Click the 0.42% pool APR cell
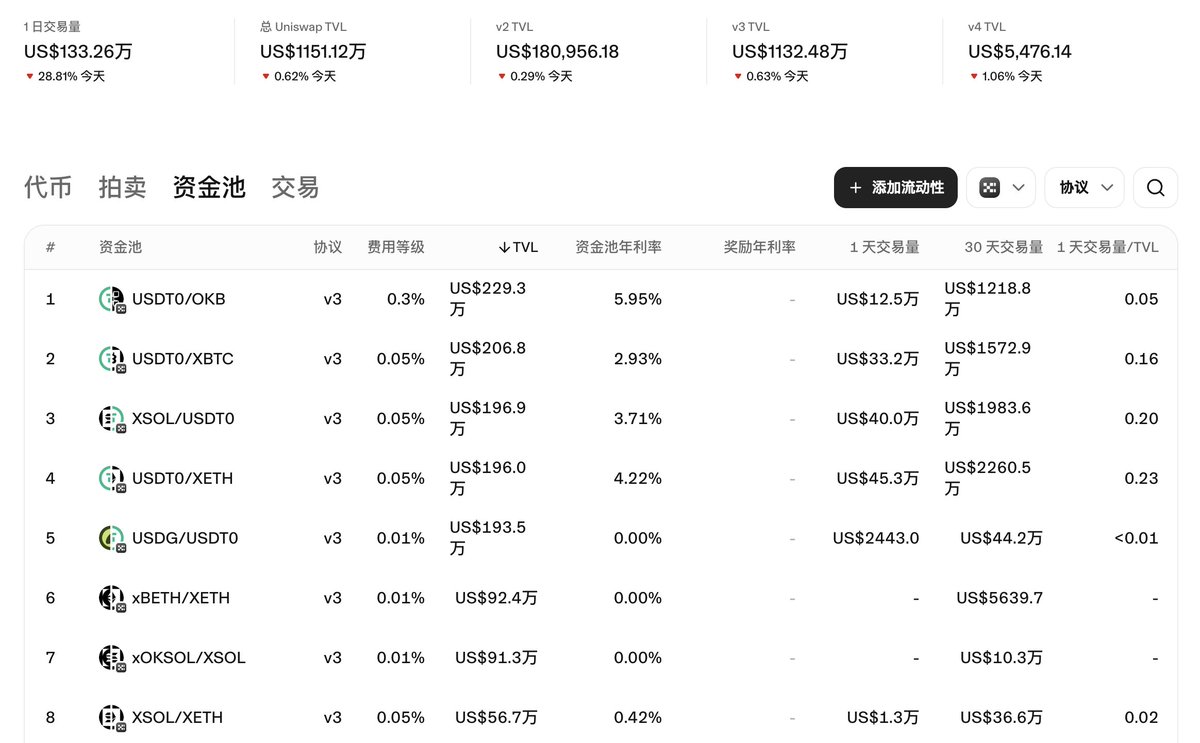This screenshot has height=743, width=1200. pyautogui.click(x=638, y=718)
